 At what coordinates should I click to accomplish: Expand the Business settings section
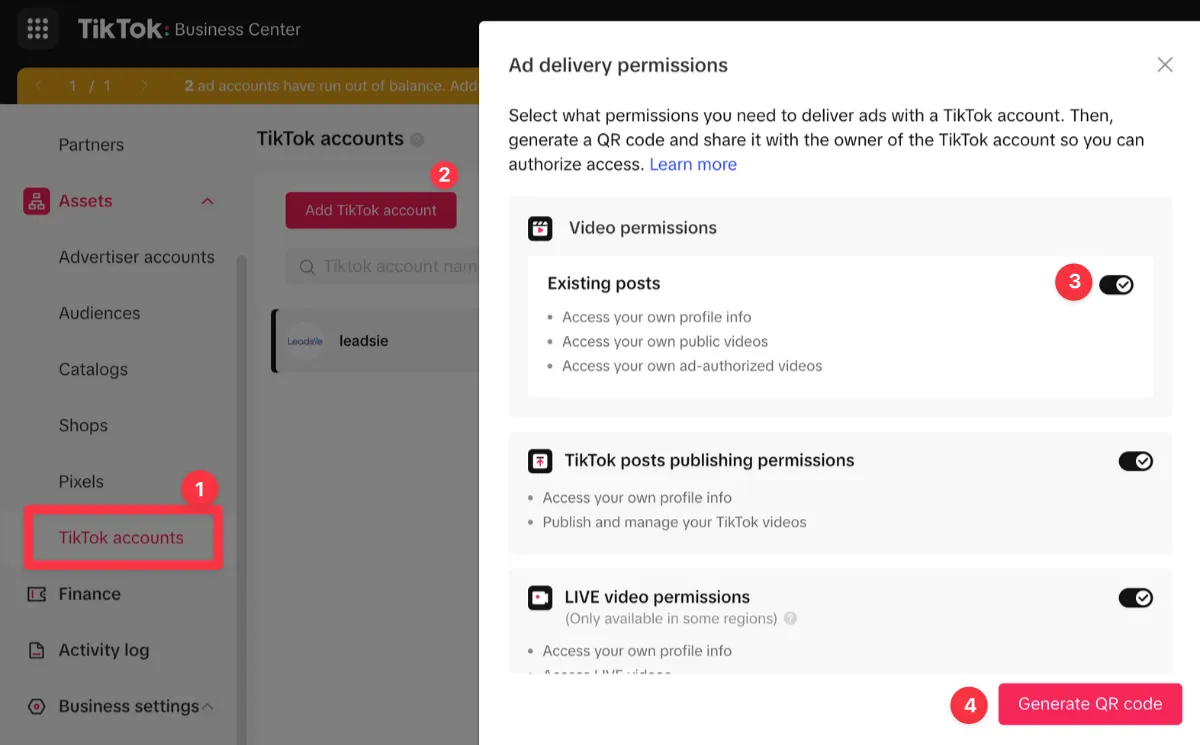pyautogui.click(x=207, y=705)
